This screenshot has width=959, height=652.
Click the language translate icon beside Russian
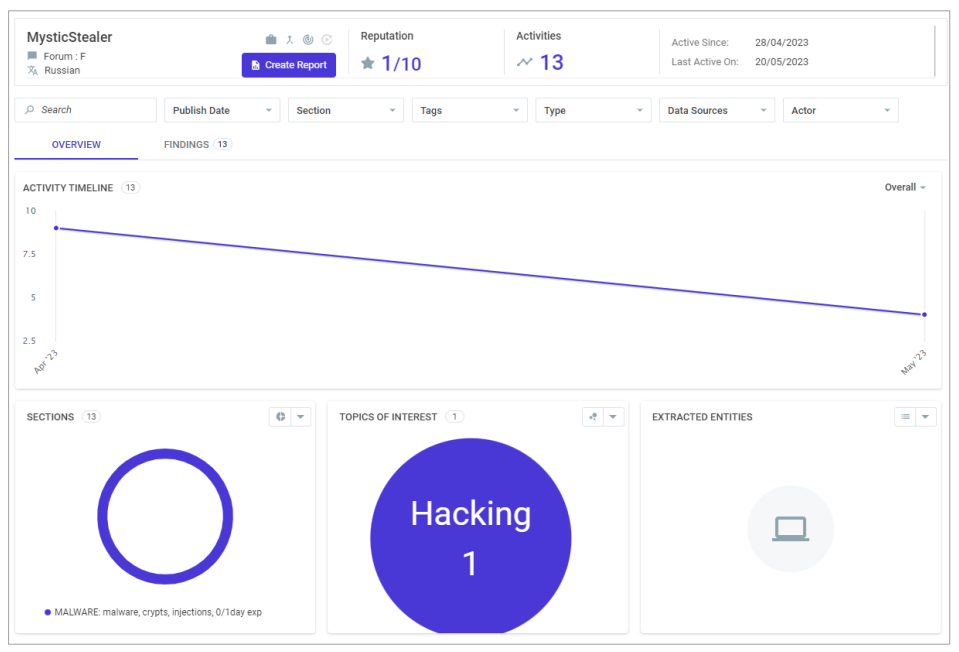coord(32,70)
